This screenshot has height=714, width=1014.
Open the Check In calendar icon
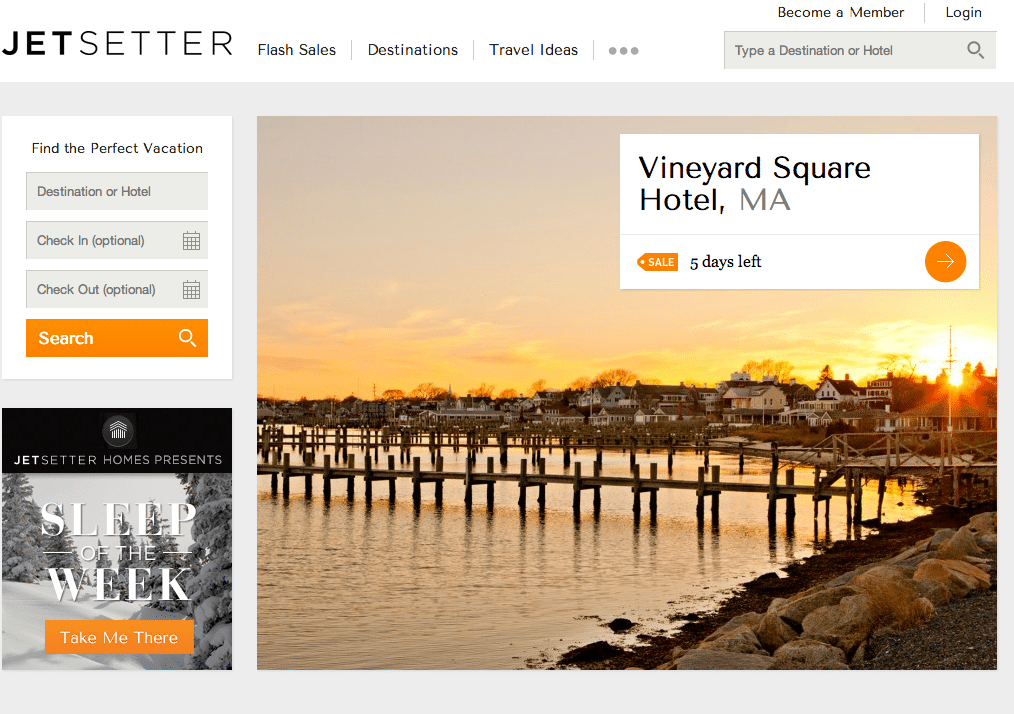pos(191,241)
